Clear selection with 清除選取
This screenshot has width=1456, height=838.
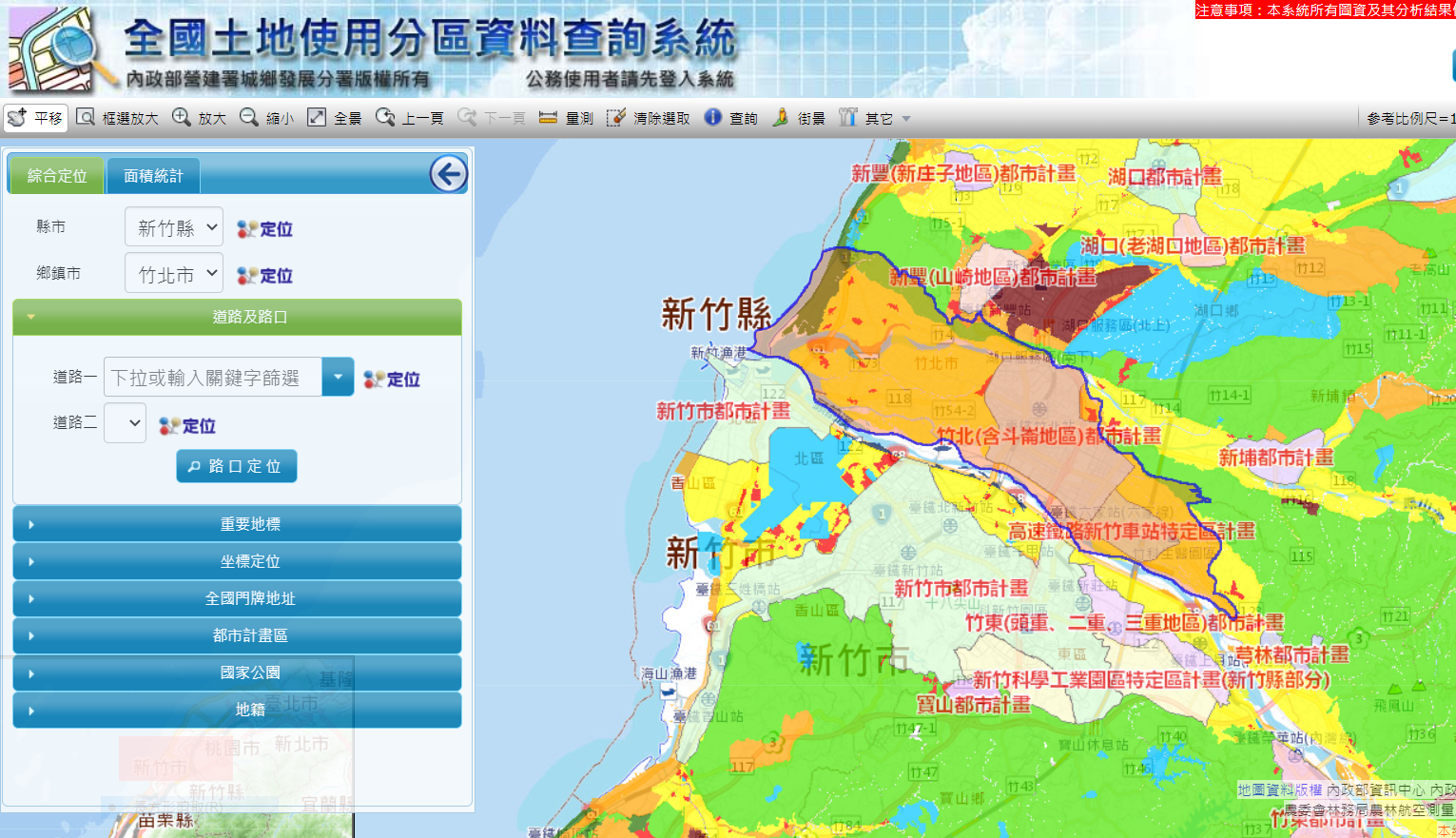[x=649, y=118]
